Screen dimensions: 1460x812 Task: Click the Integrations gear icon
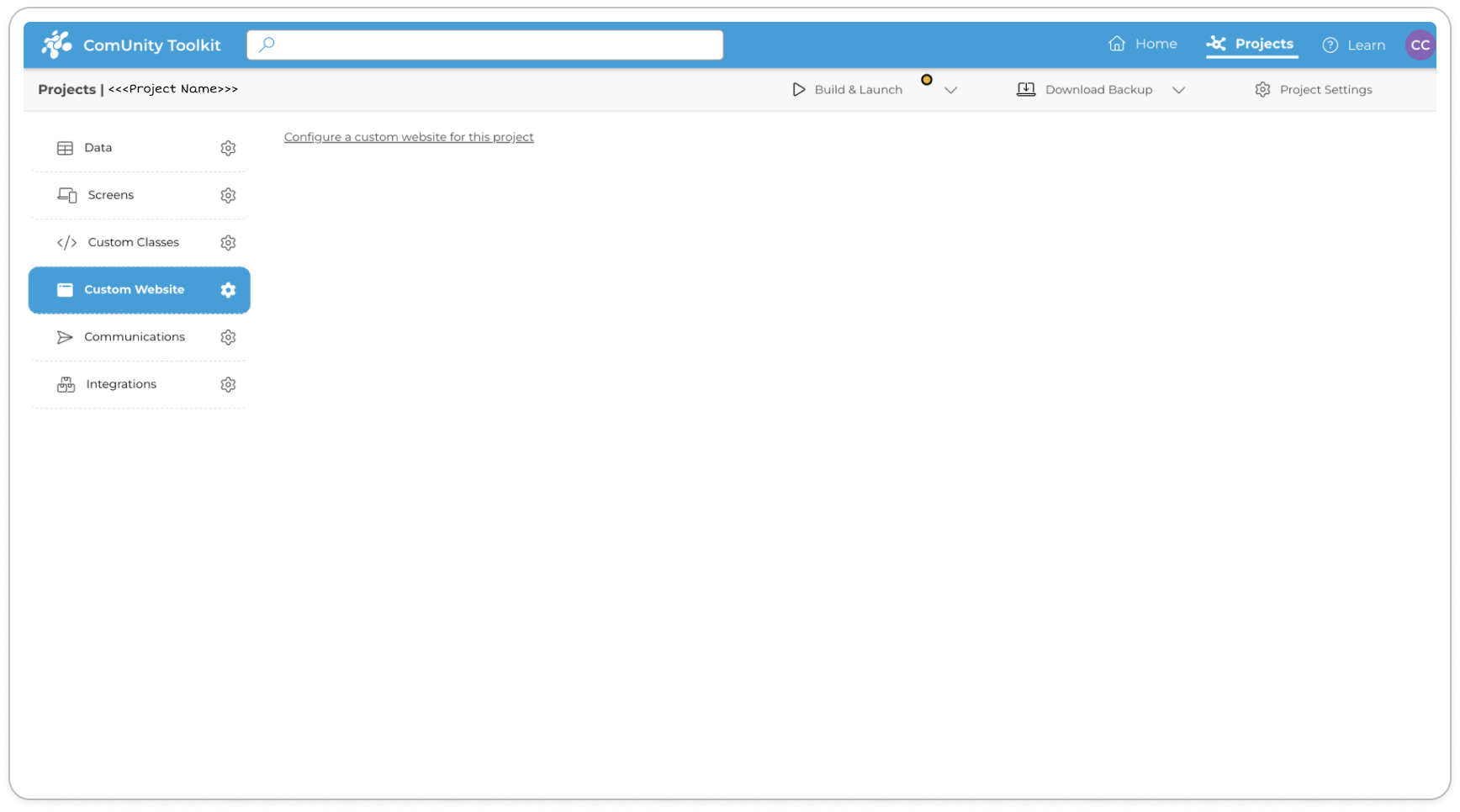click(228, 384)
